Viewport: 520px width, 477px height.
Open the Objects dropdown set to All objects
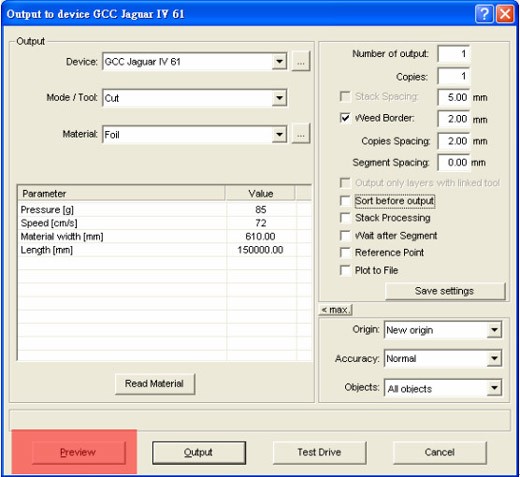[494, 388]
